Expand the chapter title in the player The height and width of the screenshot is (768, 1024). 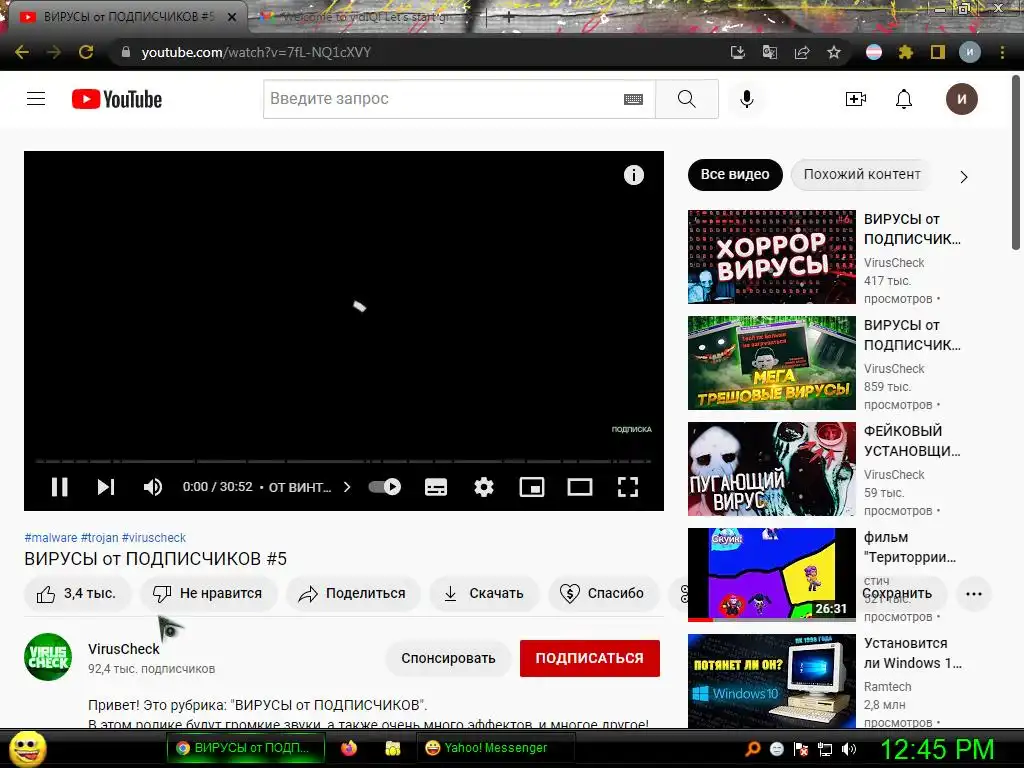[310, 487]
